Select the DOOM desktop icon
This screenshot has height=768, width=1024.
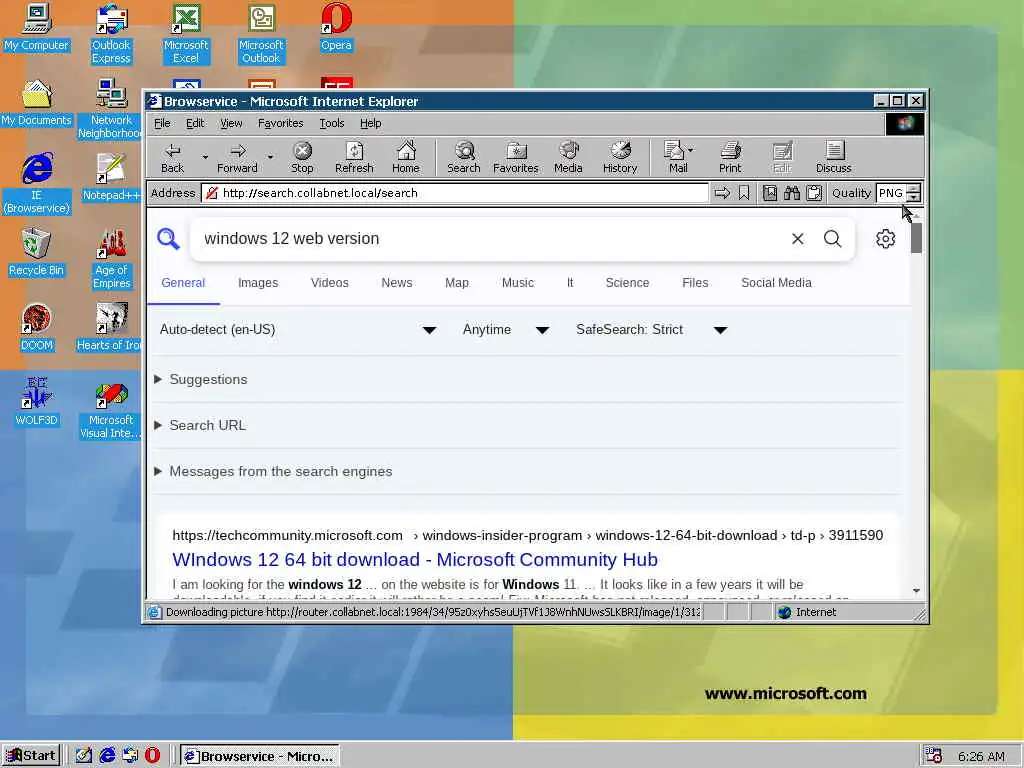click(x=37, y=327)
